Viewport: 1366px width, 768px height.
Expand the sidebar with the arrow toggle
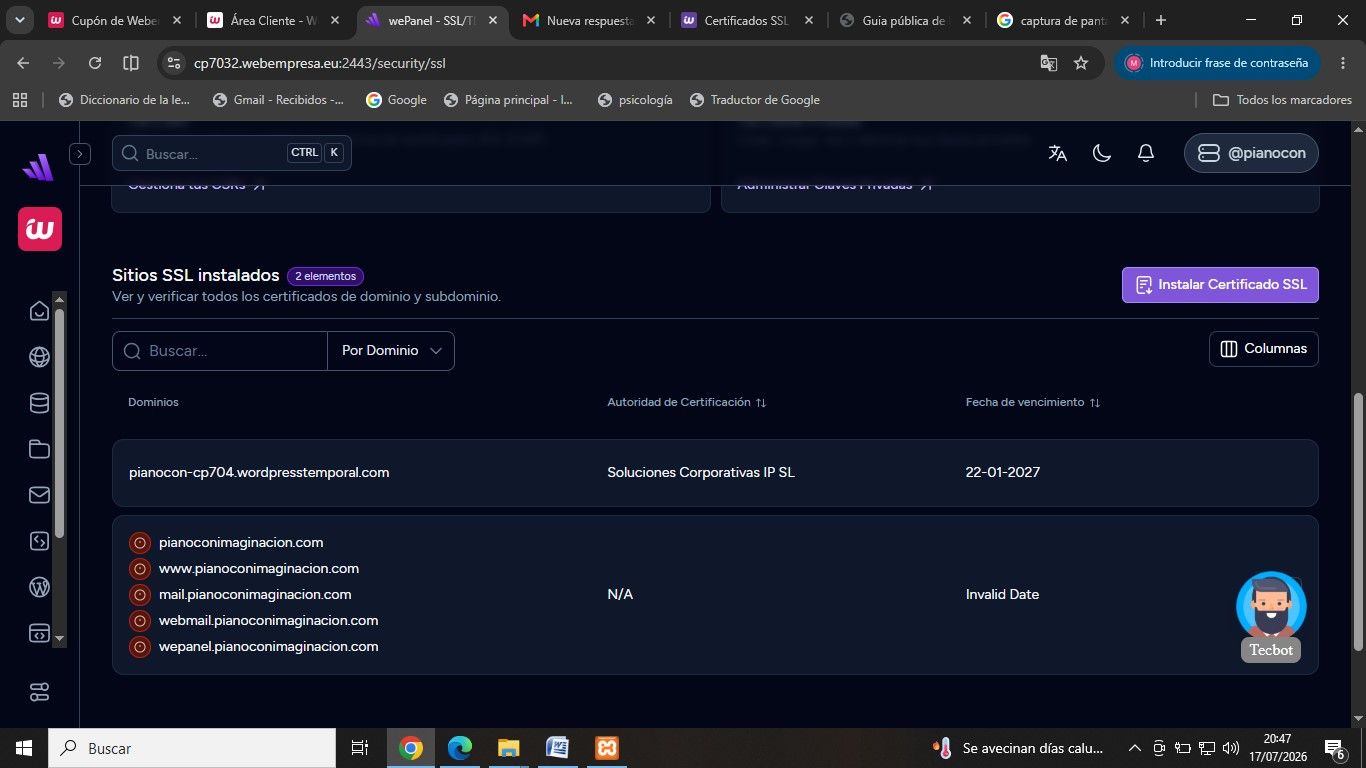80,154
